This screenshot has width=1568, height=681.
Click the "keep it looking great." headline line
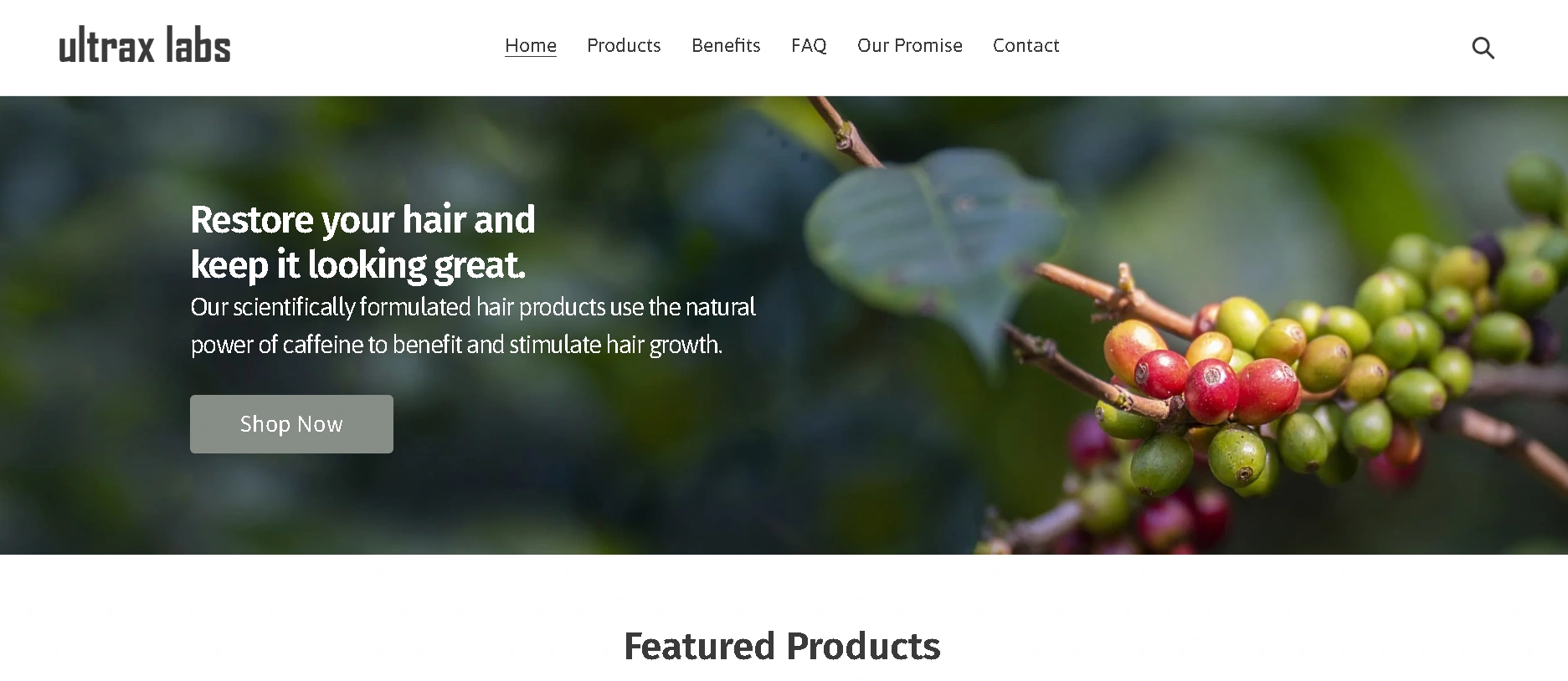[358, 265]
